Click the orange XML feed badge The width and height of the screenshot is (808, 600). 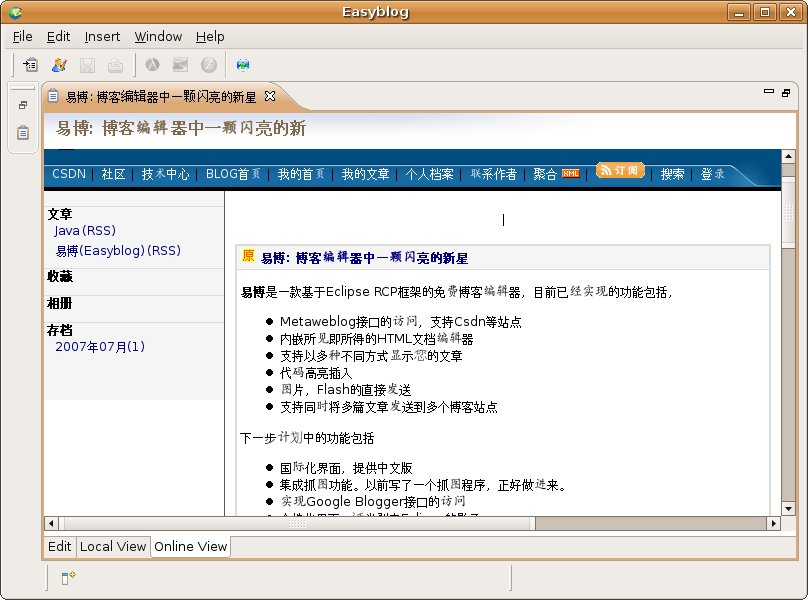(x=570, y=174)
